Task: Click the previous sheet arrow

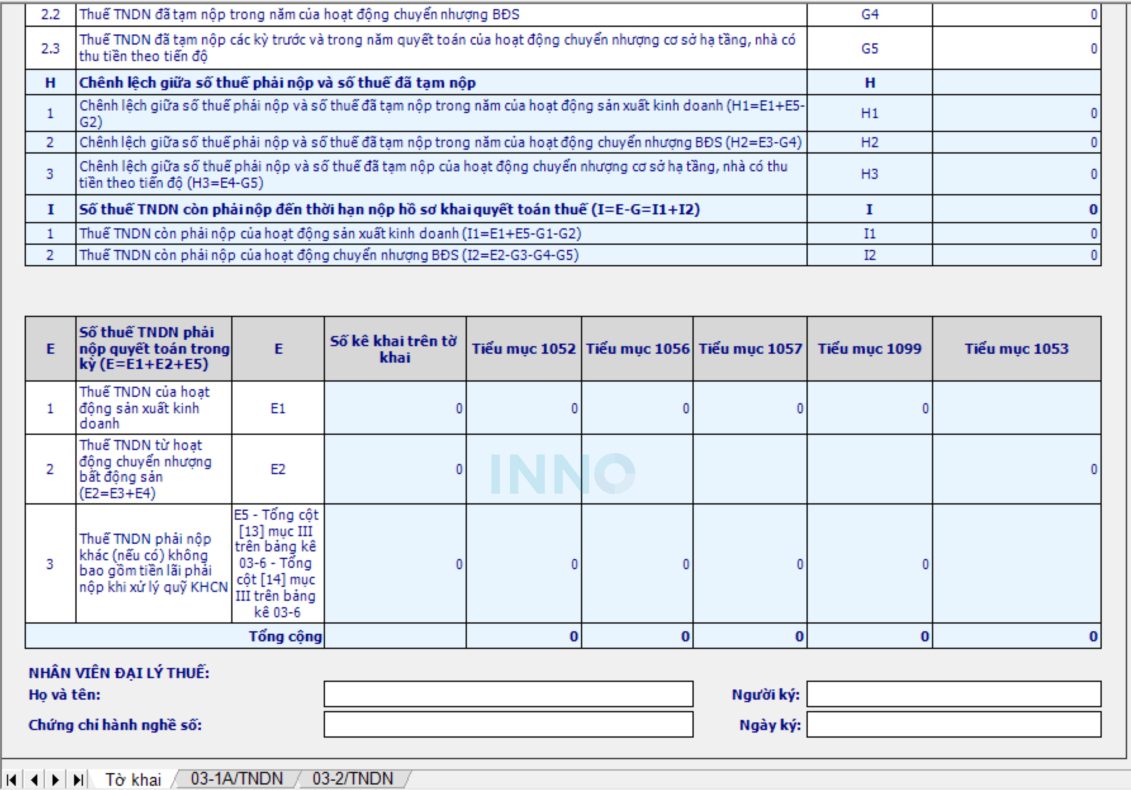Action: pos(33,779)
